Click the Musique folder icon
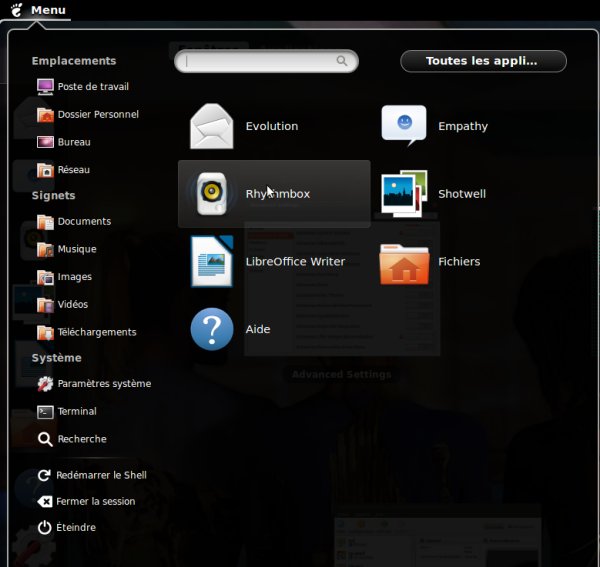The height and width of the screenshot is (567, 600). (x=45, y=249)
